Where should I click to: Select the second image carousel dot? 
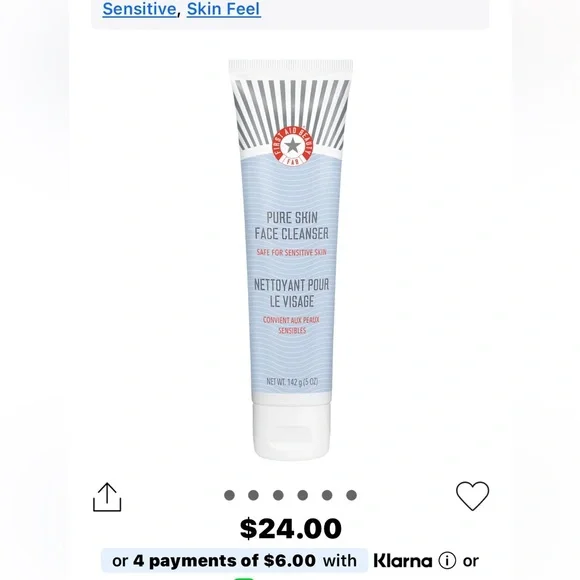point(253,495)
